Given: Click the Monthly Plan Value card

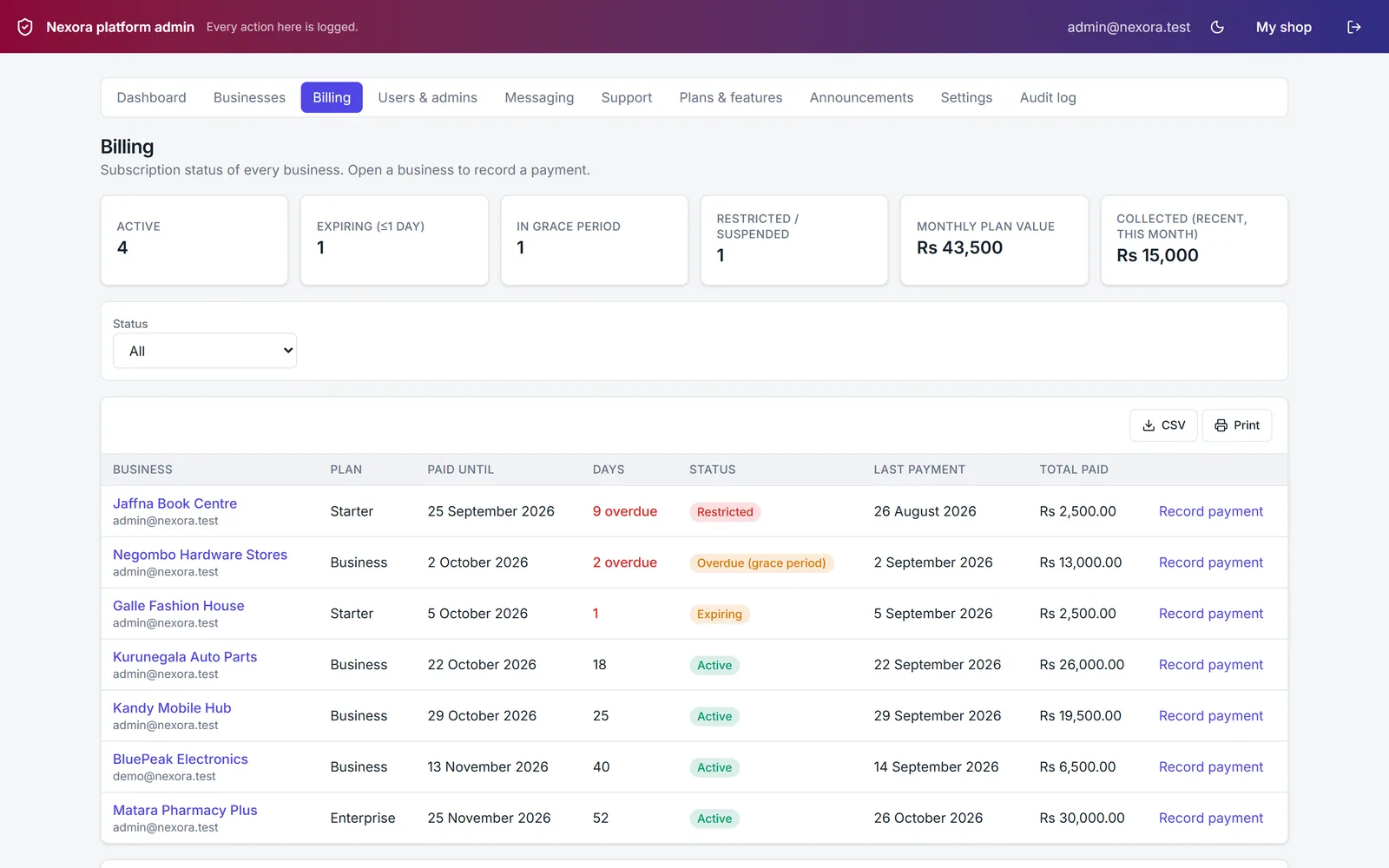Looking at the screenshot, I should pyautogui.click(x=994, y=240).
